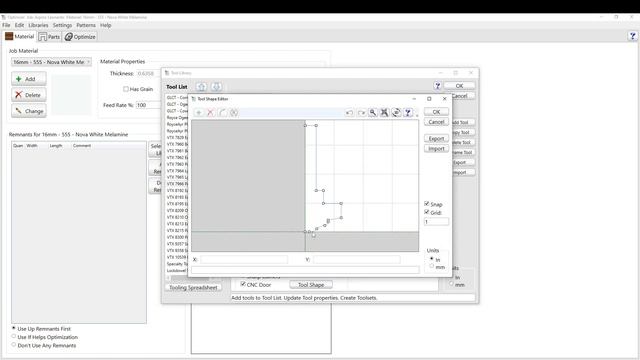Click the zoom extents icon in Tool Shape Editor
Screen dimensions: 640x360
(384, 113)
